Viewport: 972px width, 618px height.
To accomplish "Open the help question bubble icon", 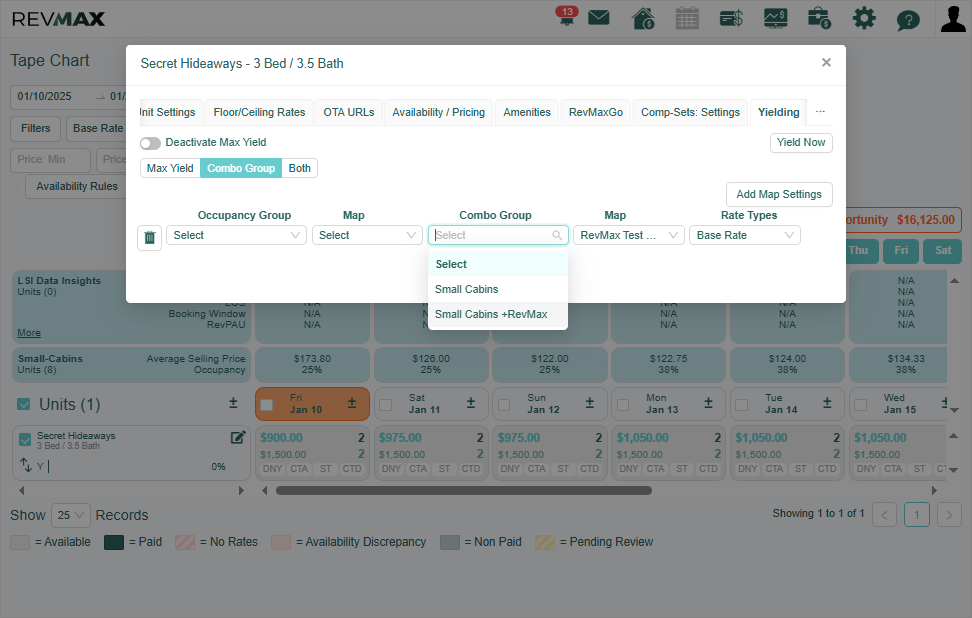I will pos(908,20).
